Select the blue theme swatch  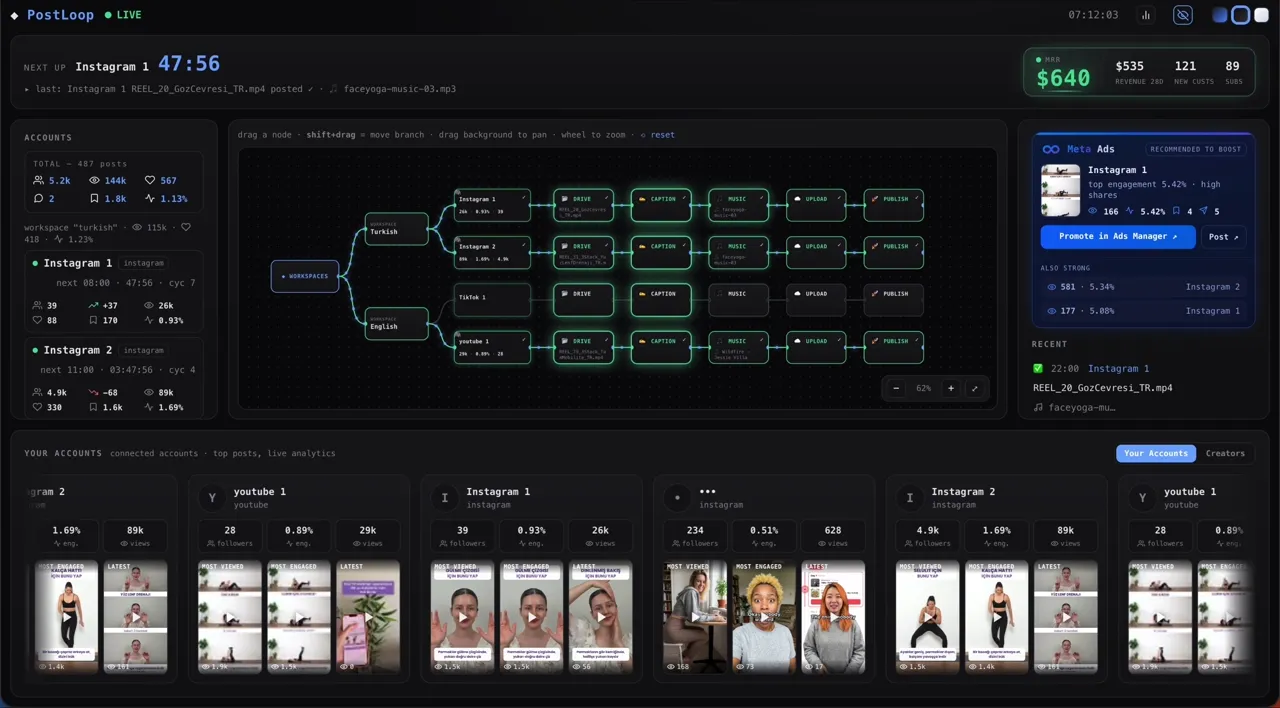(1220, 15)
